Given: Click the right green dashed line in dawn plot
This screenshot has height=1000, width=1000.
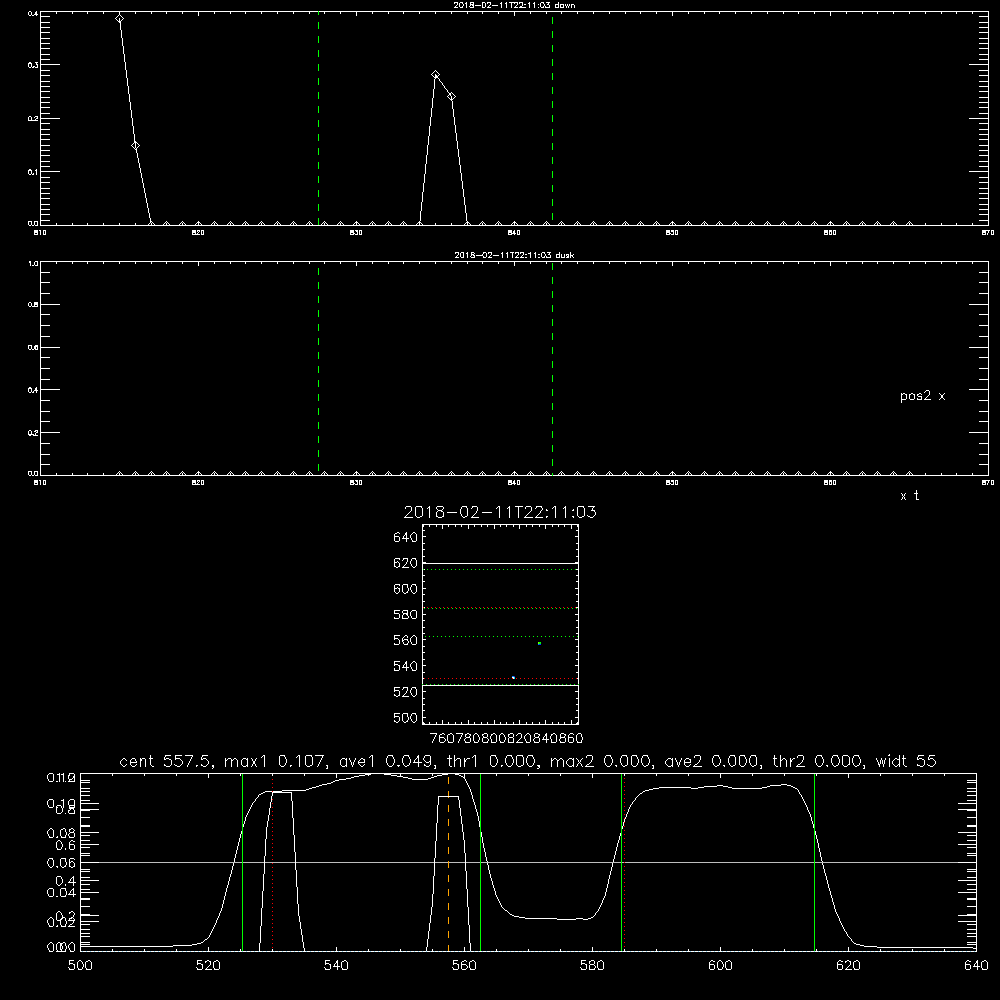Looking at the screenshot, I should pos(552,118).
